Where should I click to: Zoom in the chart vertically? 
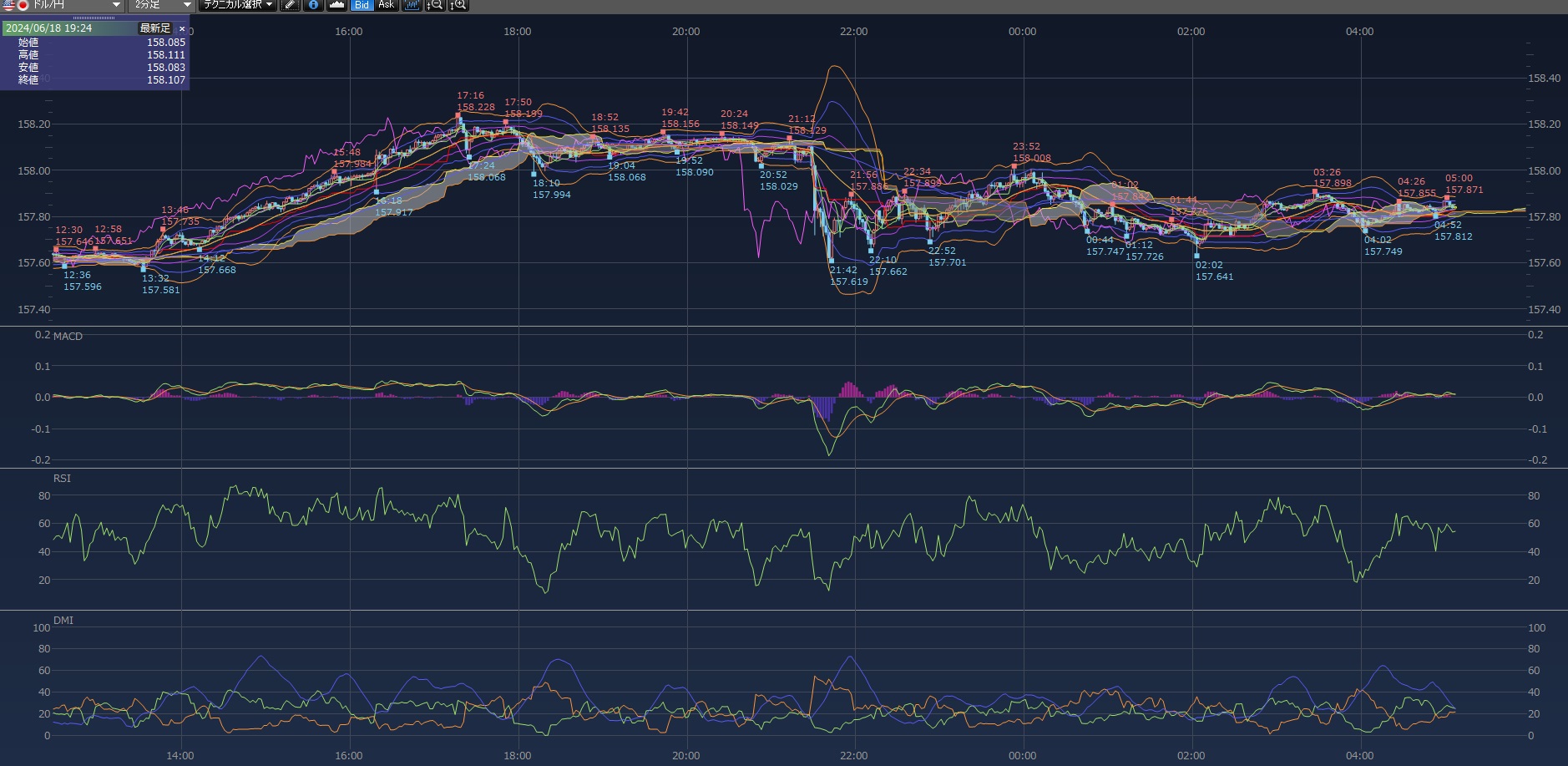pos(458,5)
